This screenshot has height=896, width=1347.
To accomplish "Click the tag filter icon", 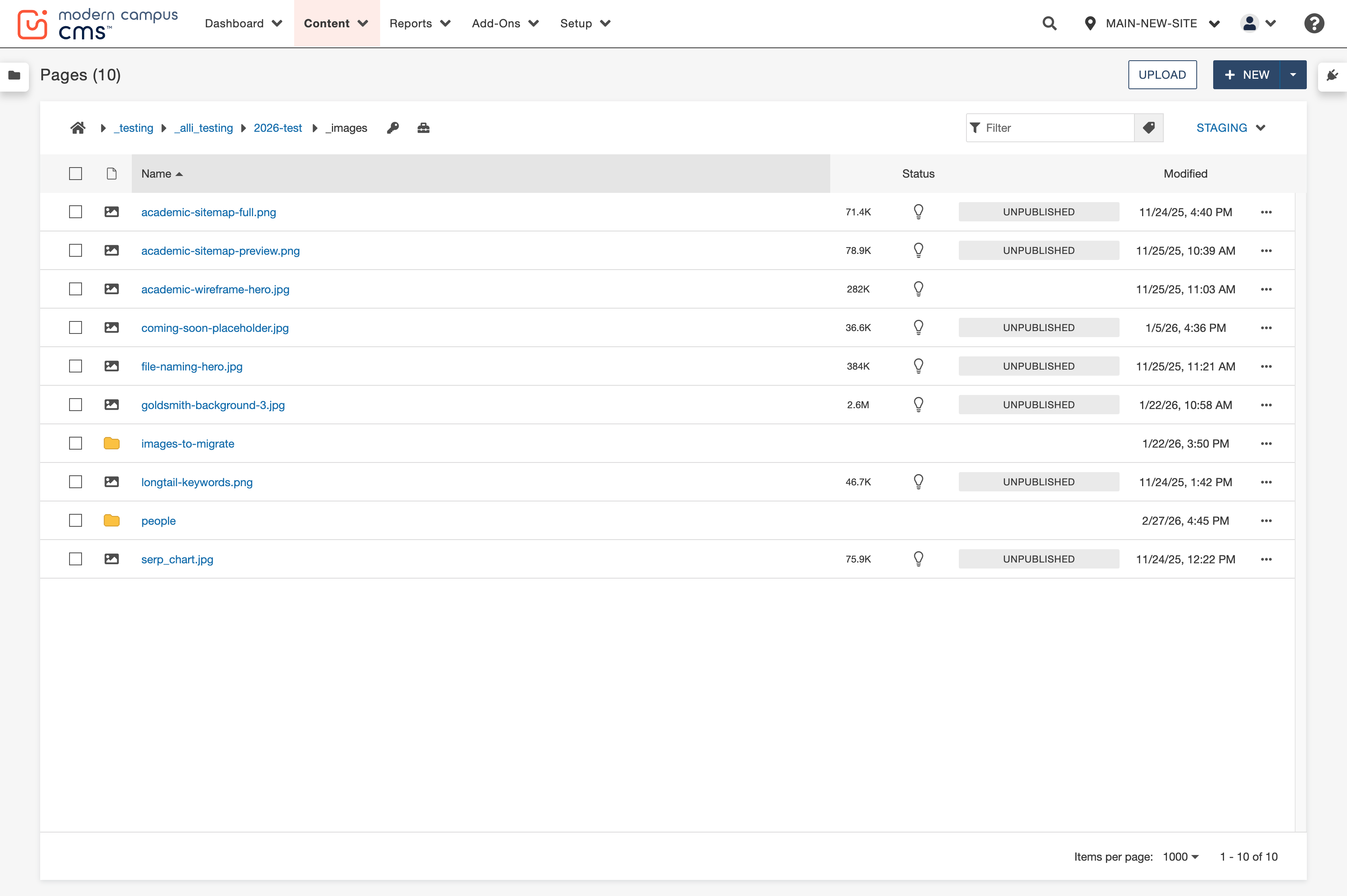I will (x=1149, y=127).
